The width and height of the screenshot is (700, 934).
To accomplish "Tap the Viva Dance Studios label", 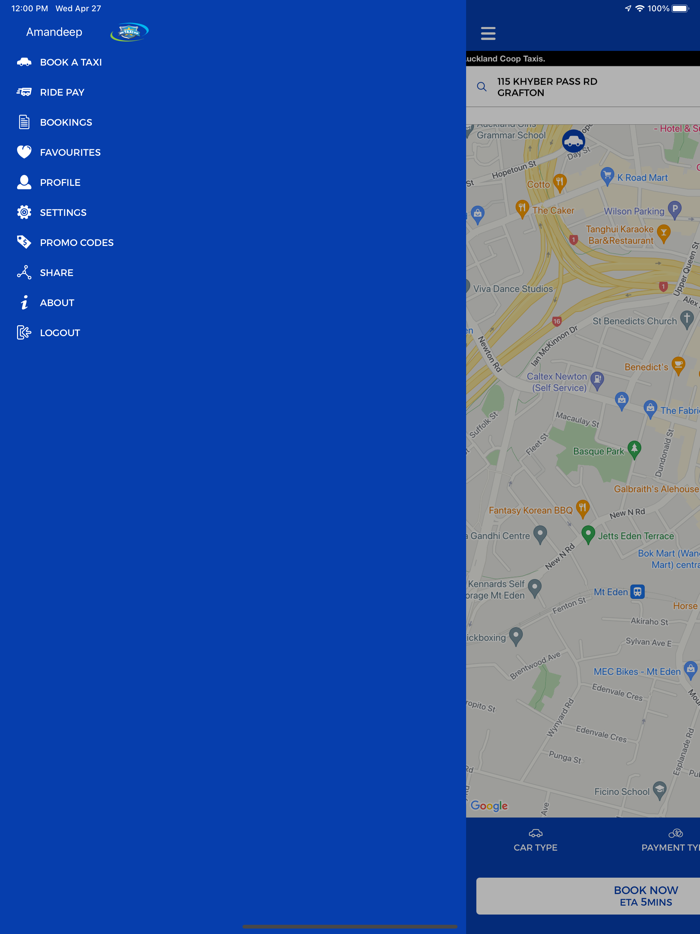I will coord(513,288).
